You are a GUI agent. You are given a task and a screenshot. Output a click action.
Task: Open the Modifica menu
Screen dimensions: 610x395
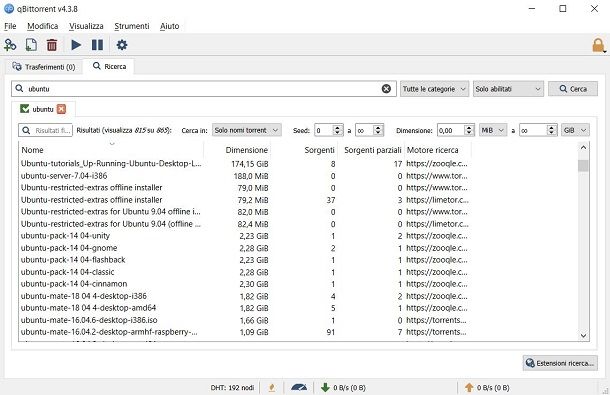tap(43, 26)
